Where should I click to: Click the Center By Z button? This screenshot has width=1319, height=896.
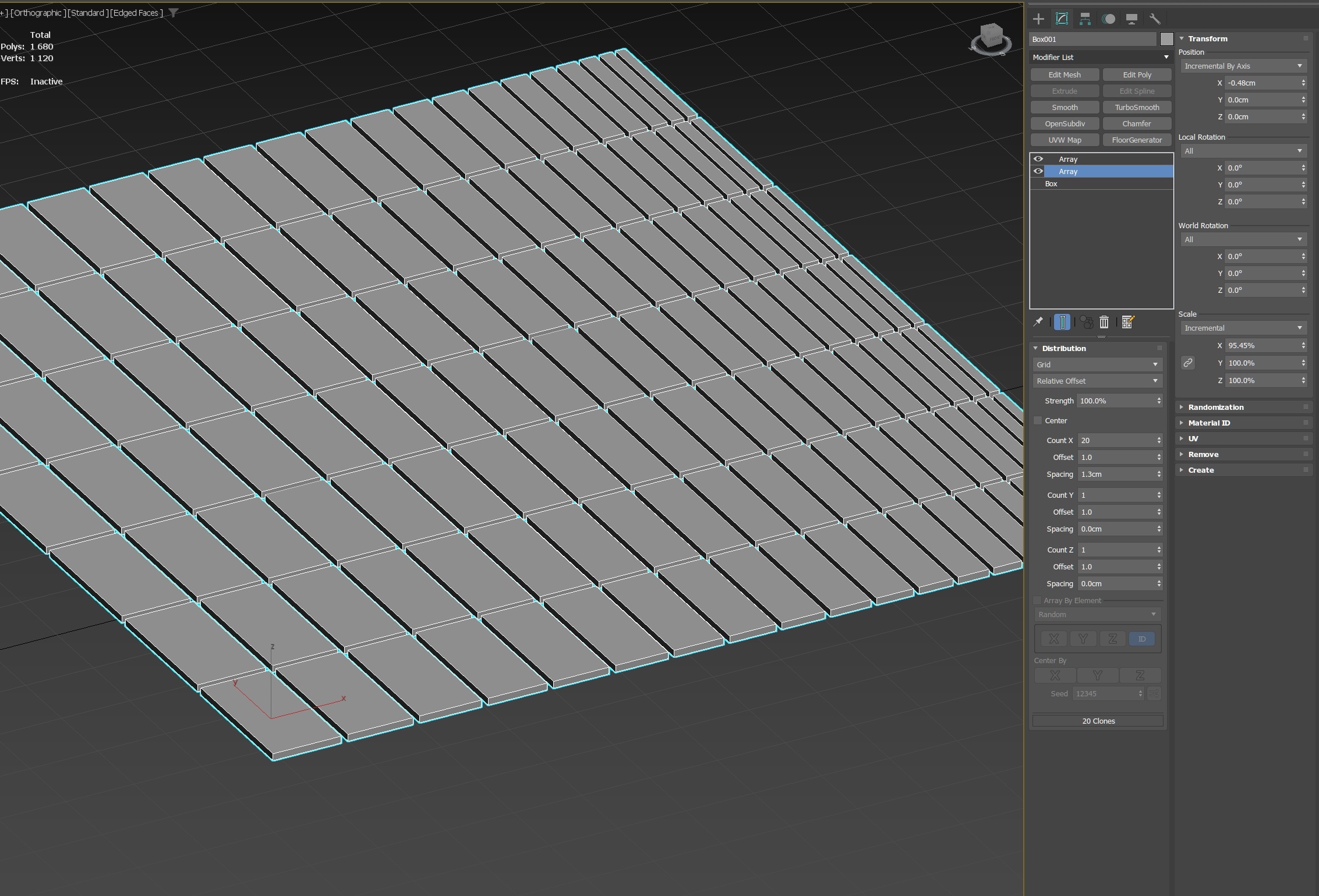click(1140, 675)
